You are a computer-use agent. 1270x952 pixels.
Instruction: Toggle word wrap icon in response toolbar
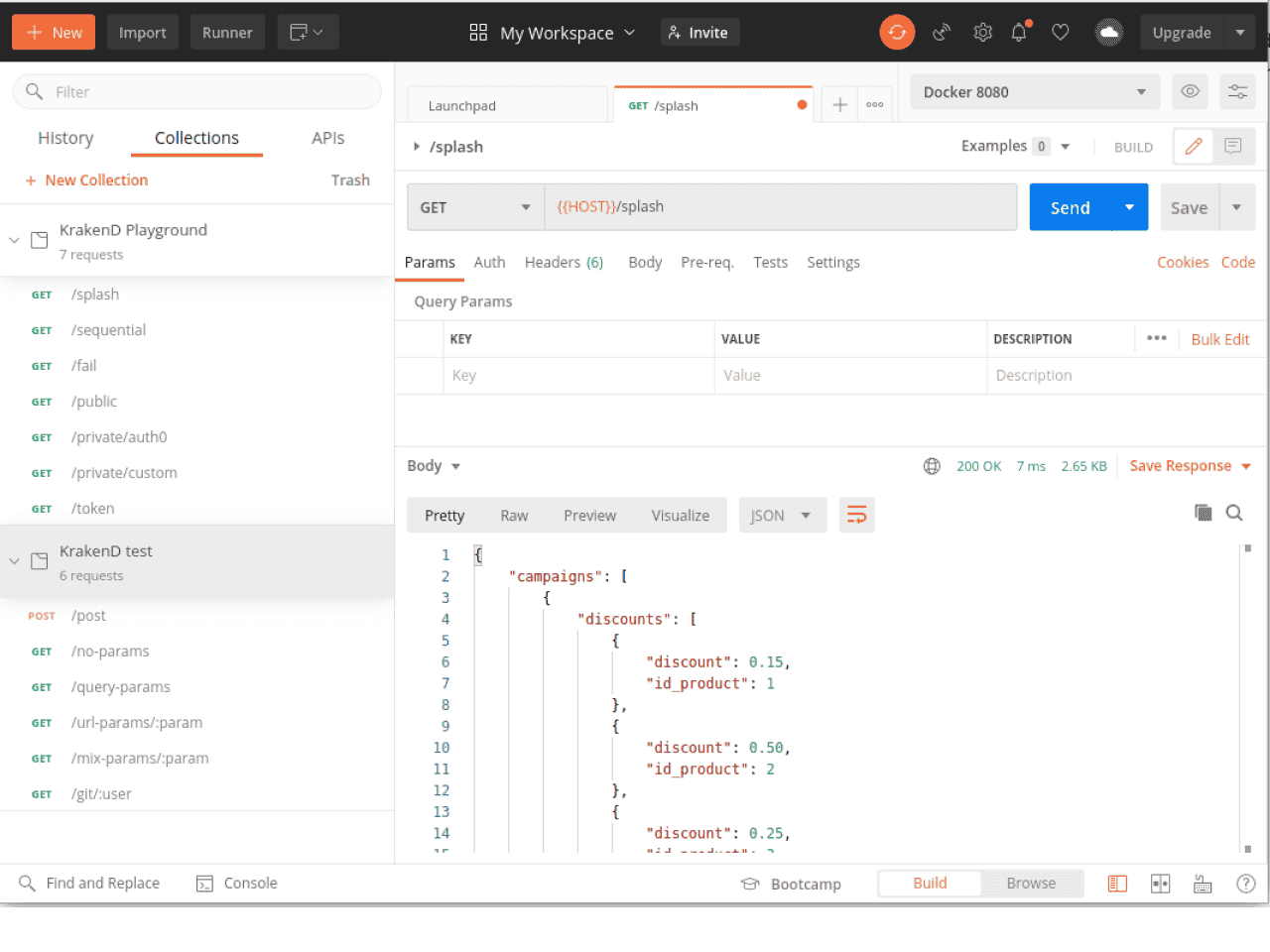point(856,515)
